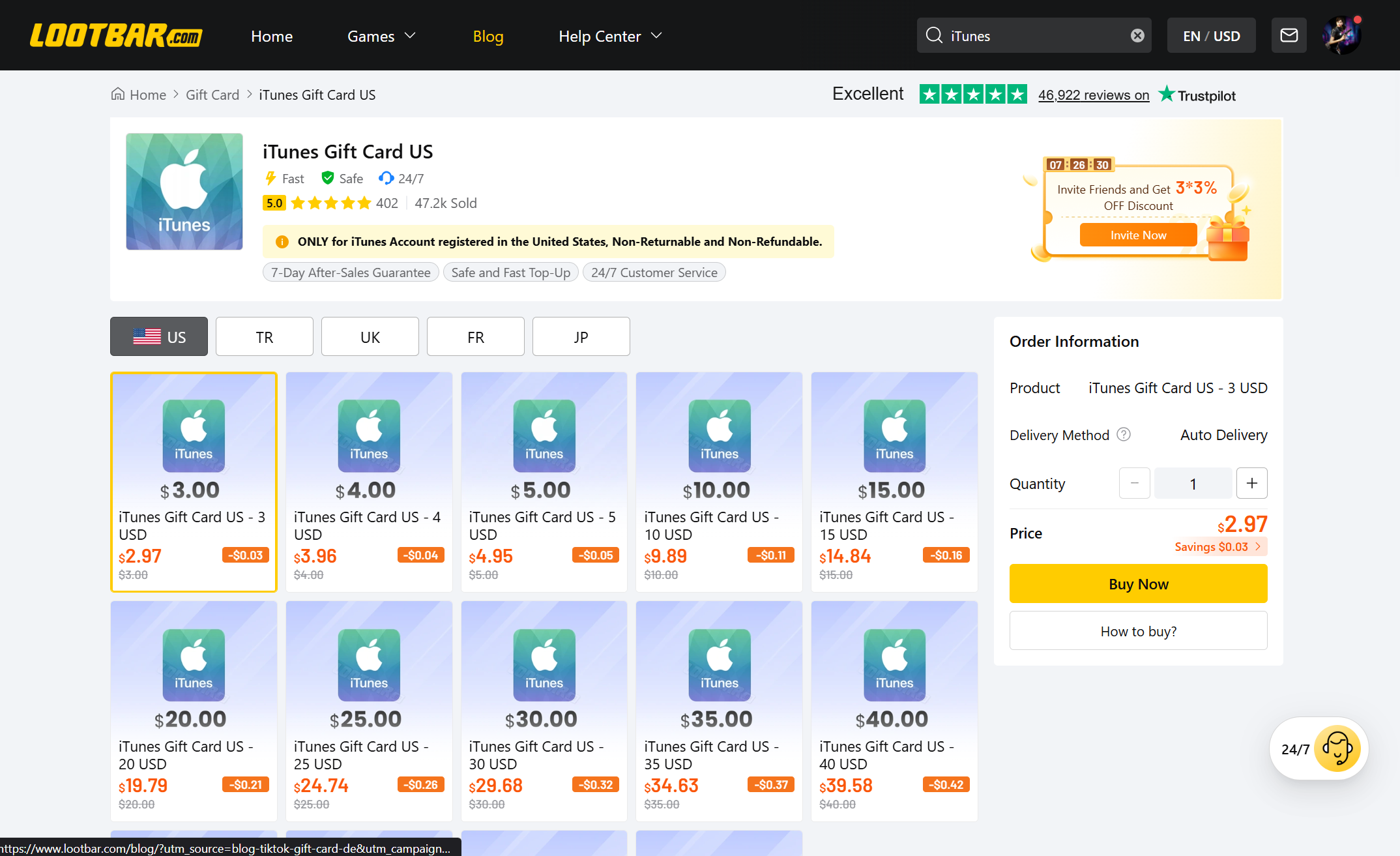Click the orange warning info icon
The image size is (1400, 856).
tap(282, 242)
